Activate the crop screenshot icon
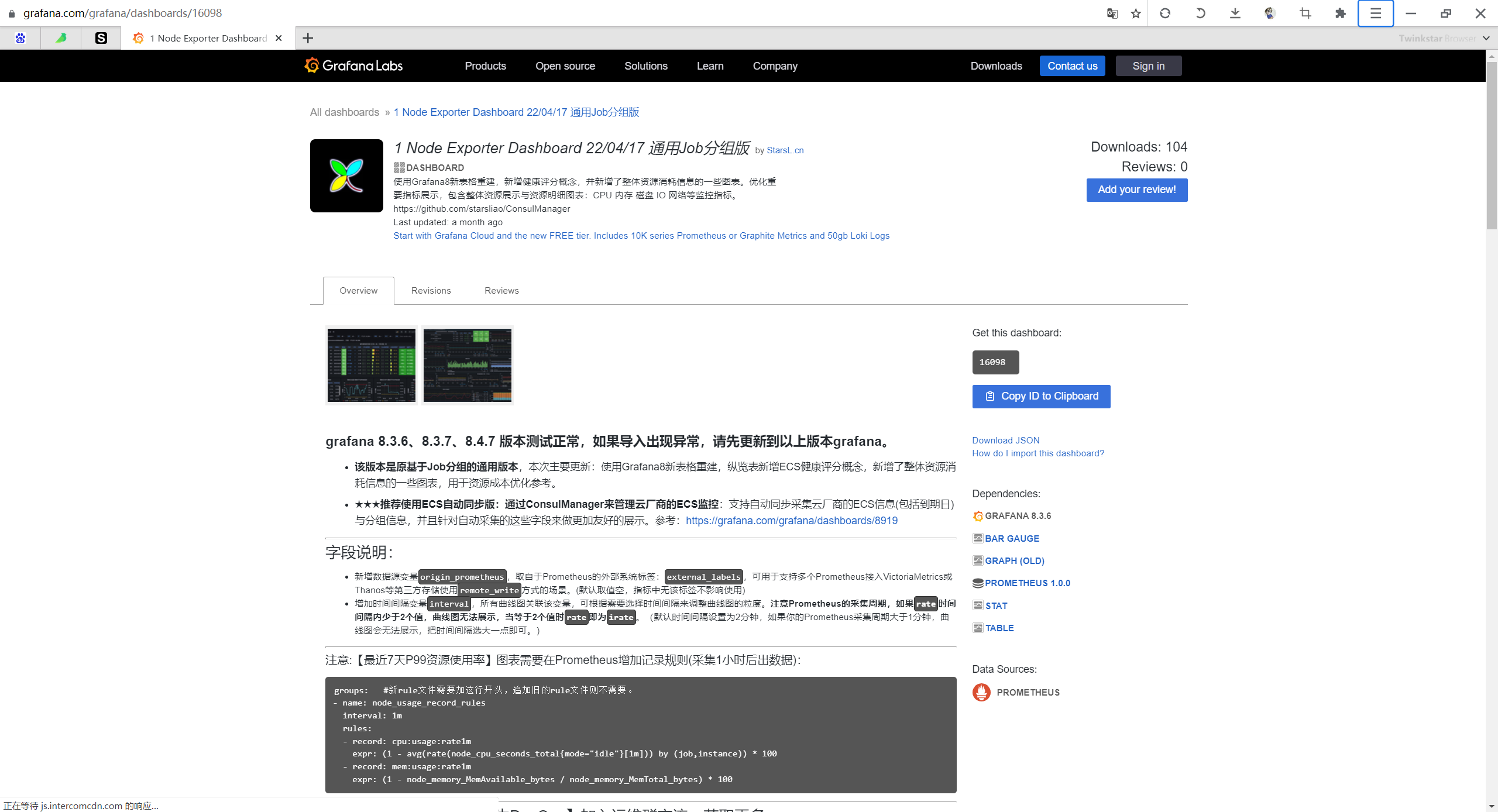 pyautogui.click(x=1305, y=13)
